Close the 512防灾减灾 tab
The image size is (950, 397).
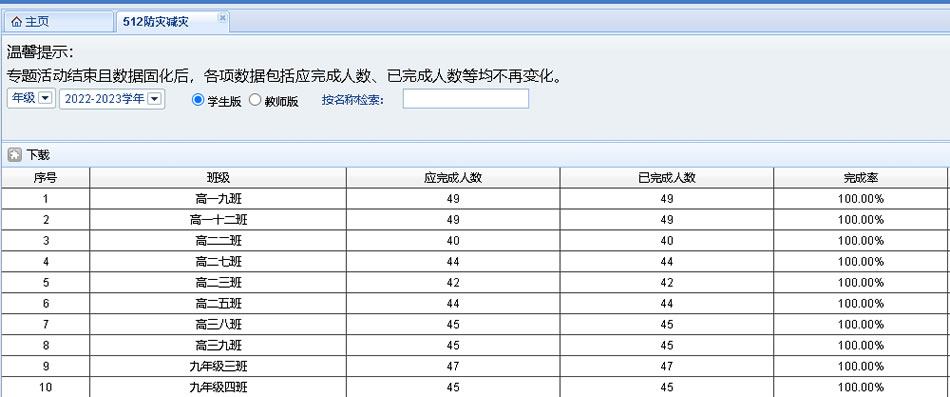(222, 18)
